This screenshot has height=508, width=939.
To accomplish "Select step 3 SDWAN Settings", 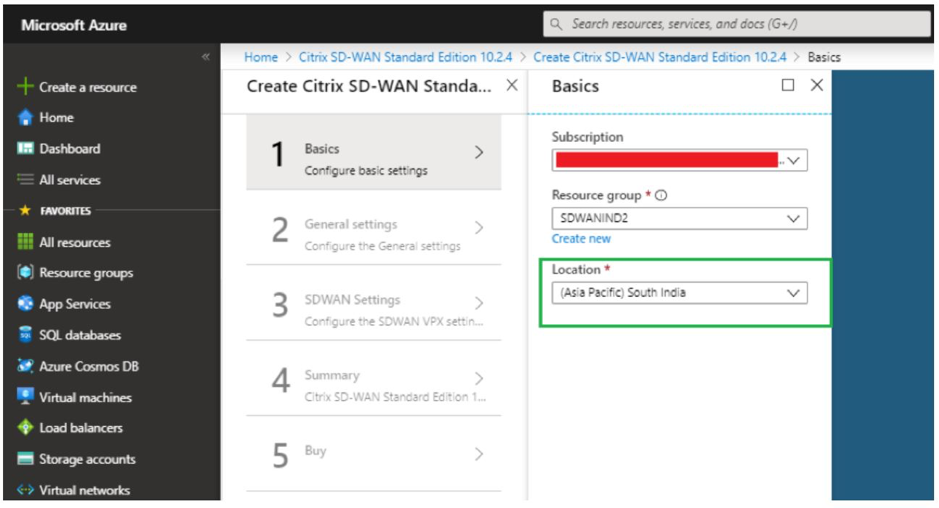I will pyautogui.click(x=374, y=304).
